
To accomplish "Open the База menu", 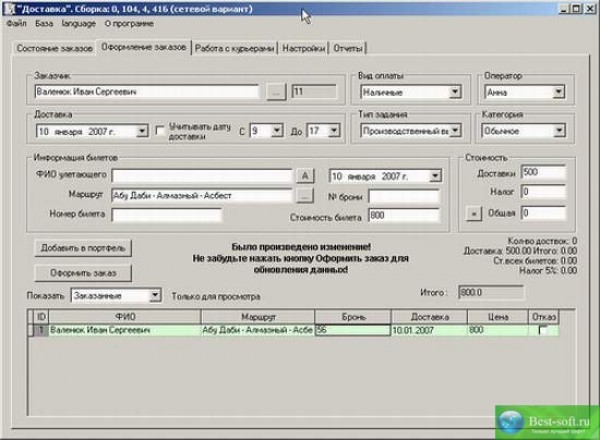I will [44, 23].
